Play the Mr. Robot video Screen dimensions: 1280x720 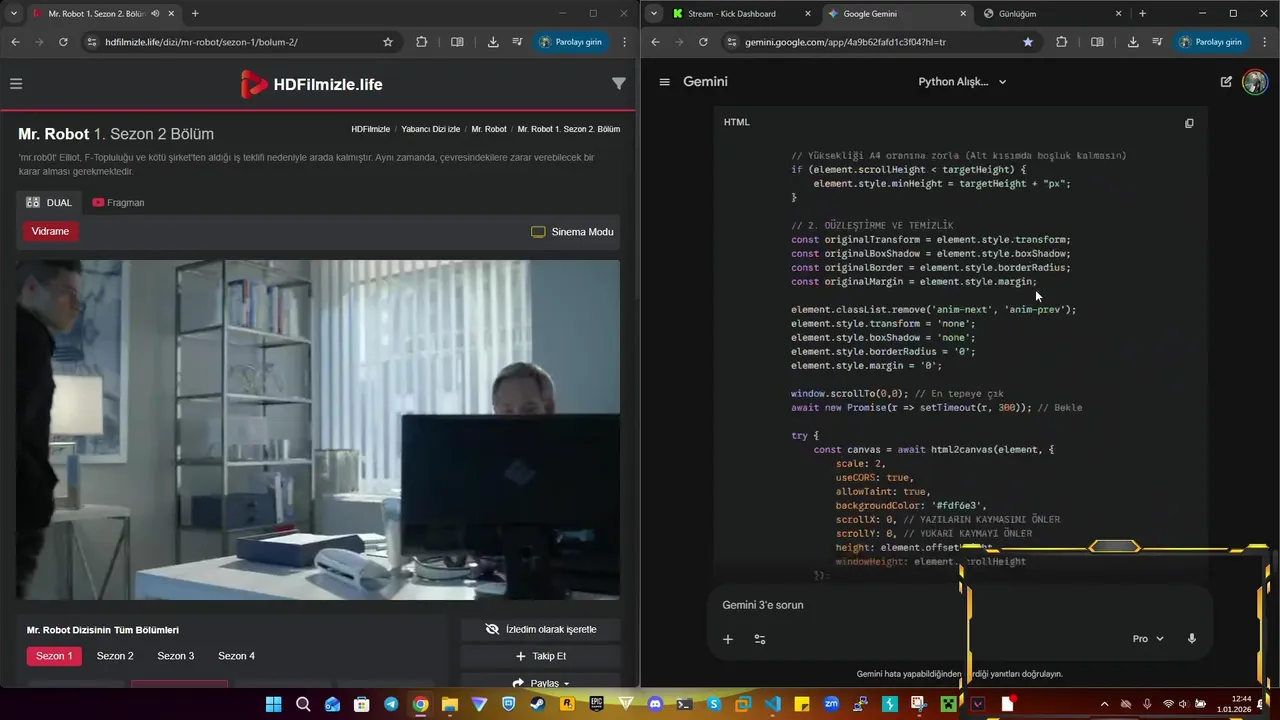318,430
